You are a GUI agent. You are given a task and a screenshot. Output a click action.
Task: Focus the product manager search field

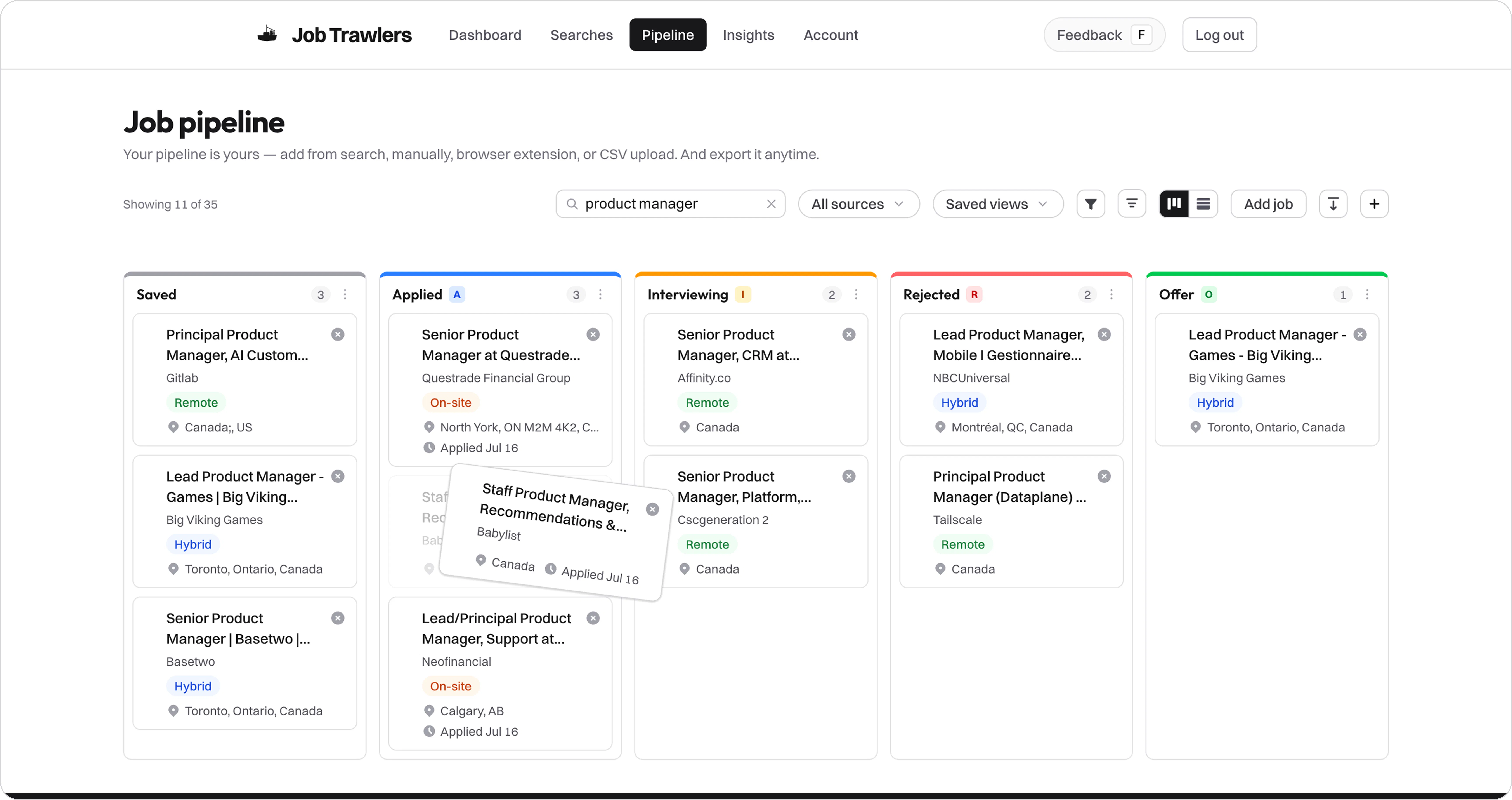click(x=670, y=204)
